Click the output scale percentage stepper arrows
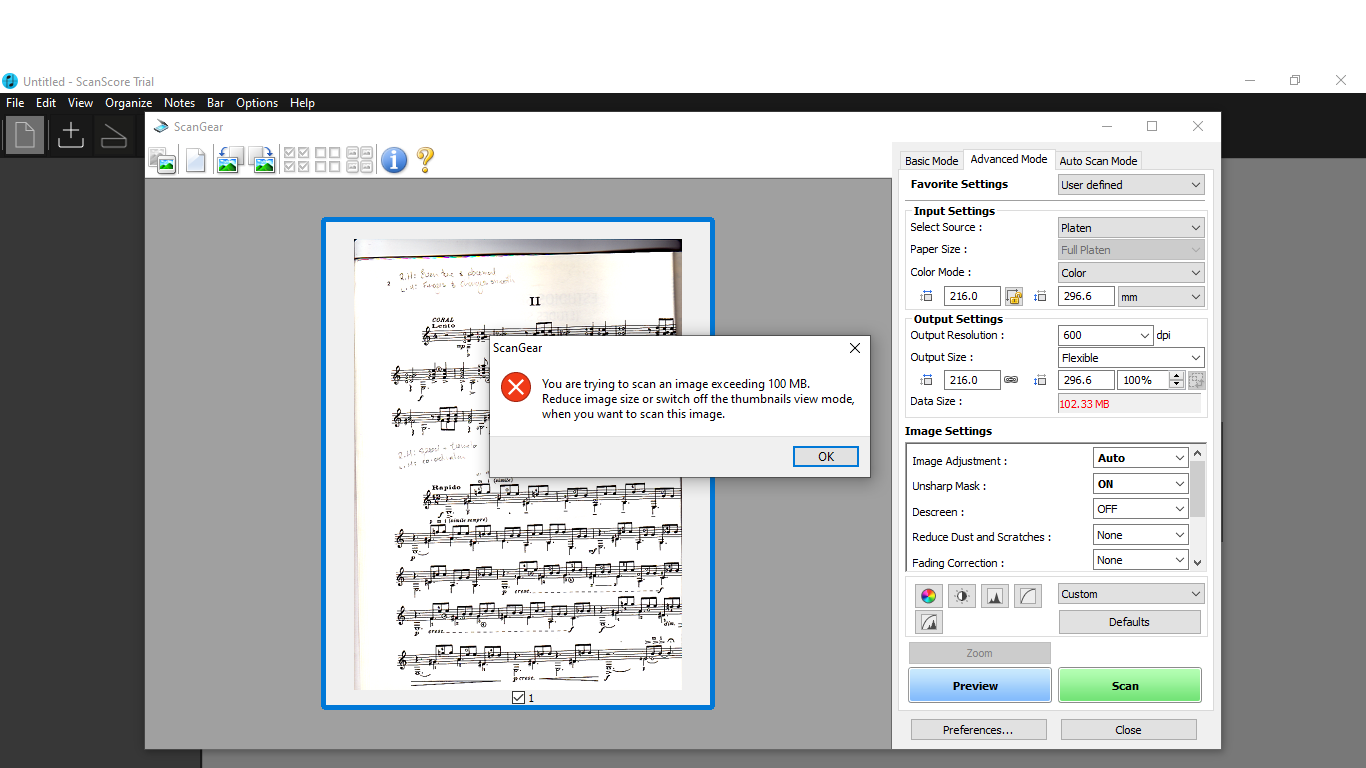1366x768 pixels. click(x=1176, y=380)
